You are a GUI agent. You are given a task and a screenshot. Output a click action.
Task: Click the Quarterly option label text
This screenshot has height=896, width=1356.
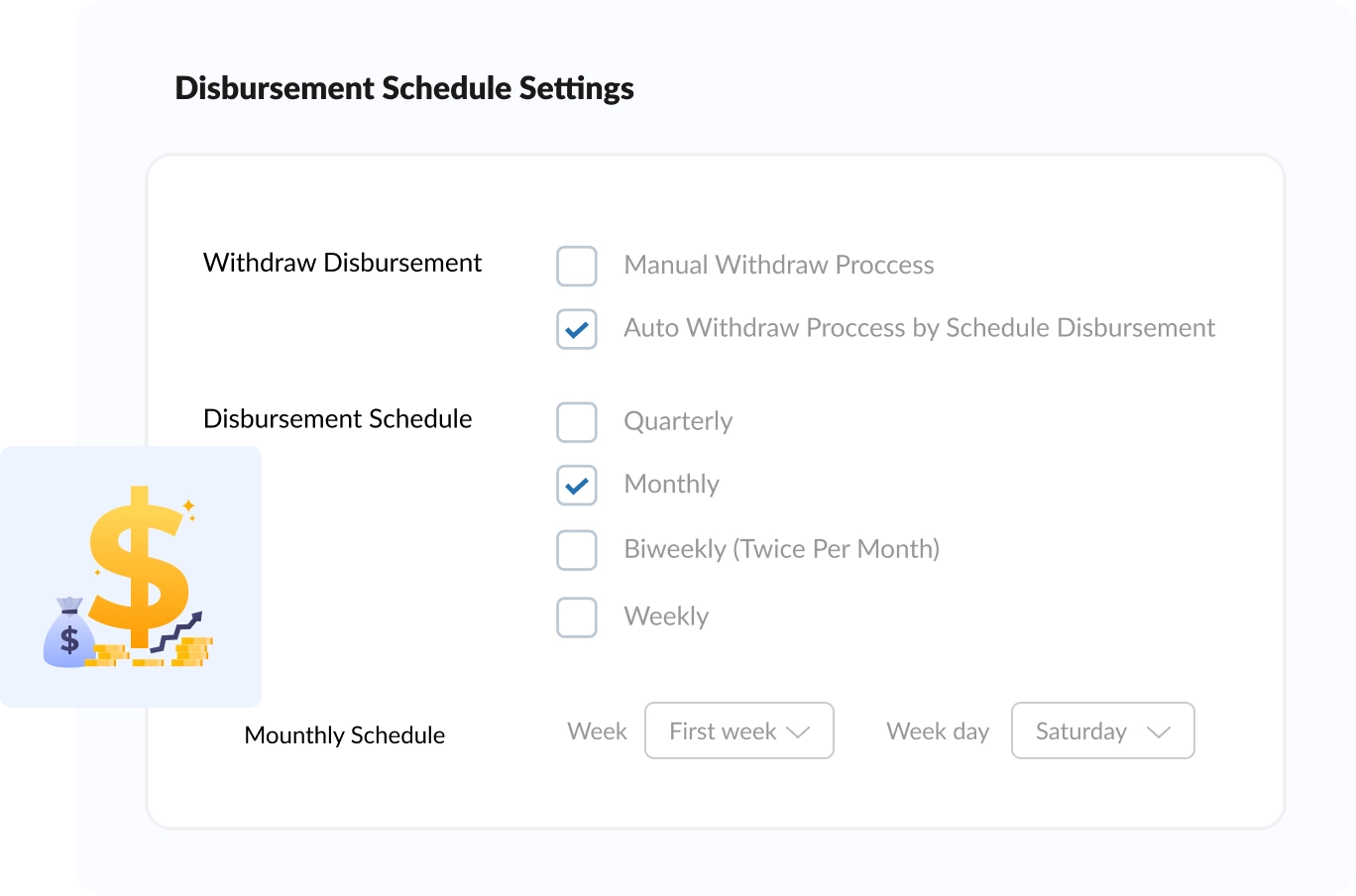tap(678, 421)
